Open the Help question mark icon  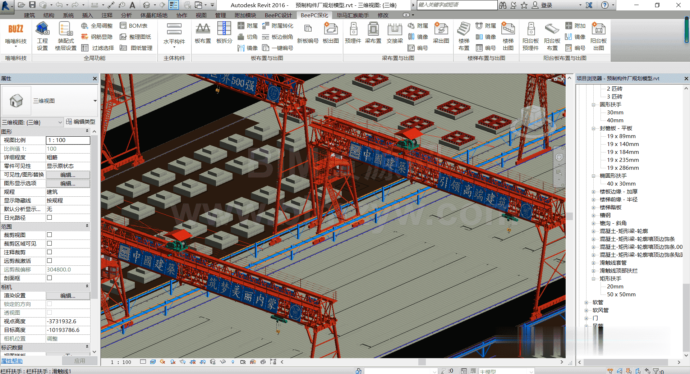605,5
